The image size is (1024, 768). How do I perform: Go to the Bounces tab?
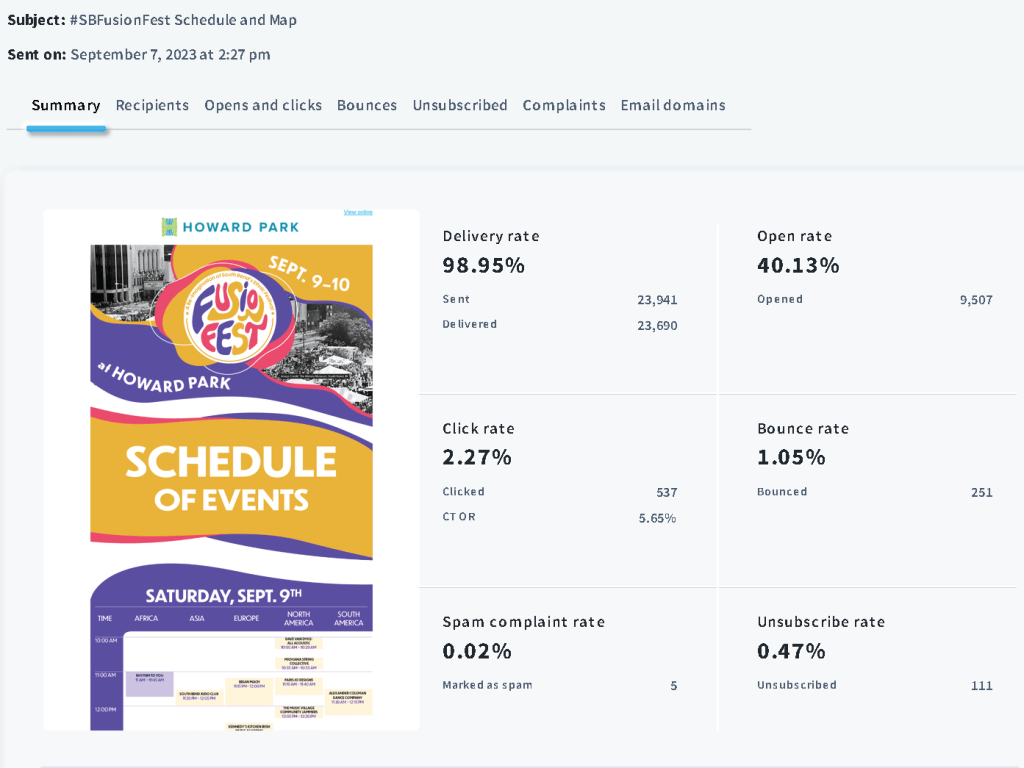[367, 105]
